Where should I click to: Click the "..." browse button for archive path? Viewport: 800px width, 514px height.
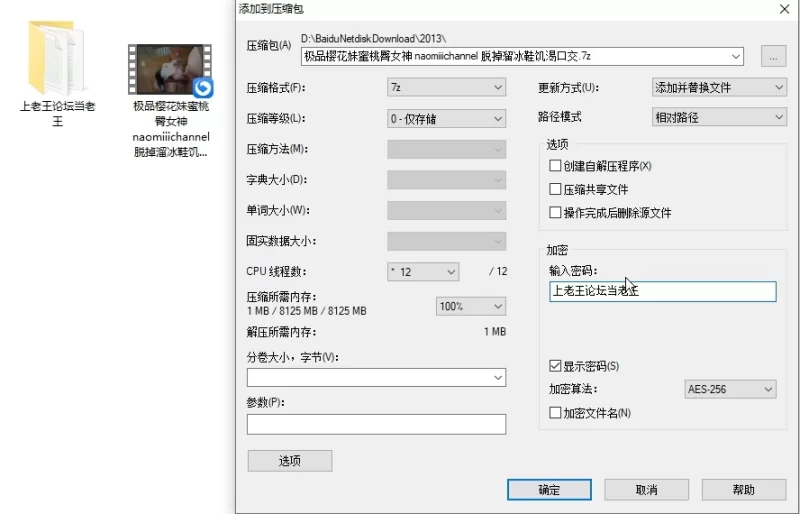point(773,56)
